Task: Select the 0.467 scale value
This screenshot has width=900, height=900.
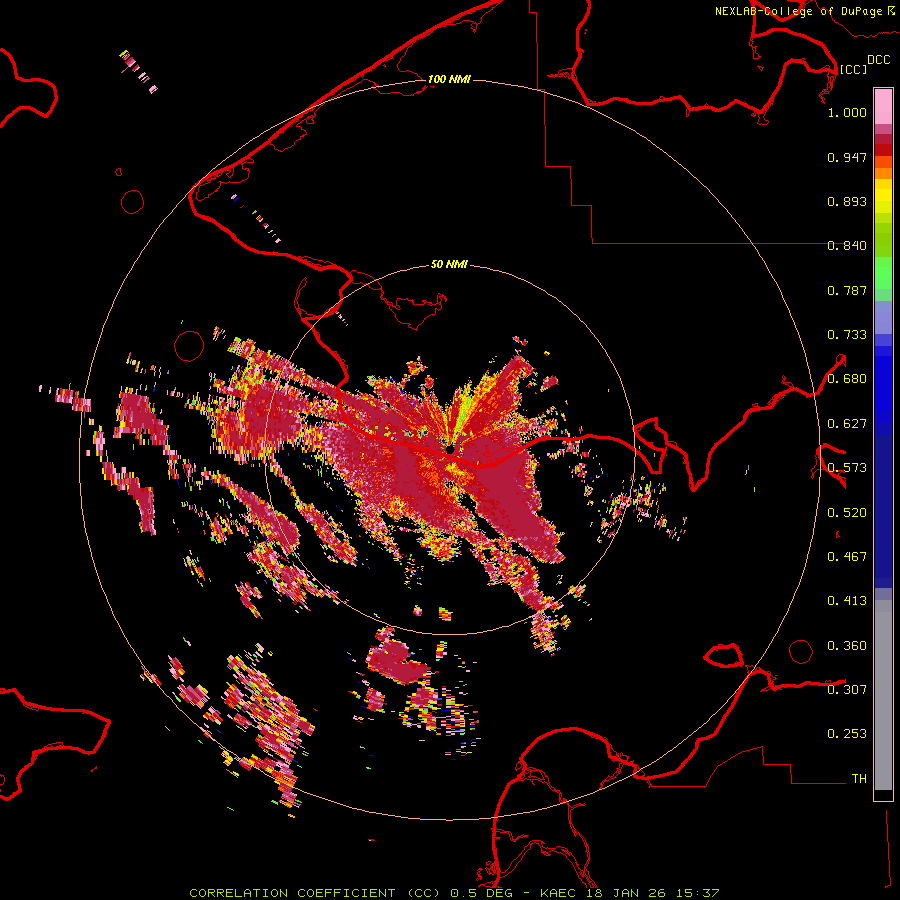Action: 847,557
